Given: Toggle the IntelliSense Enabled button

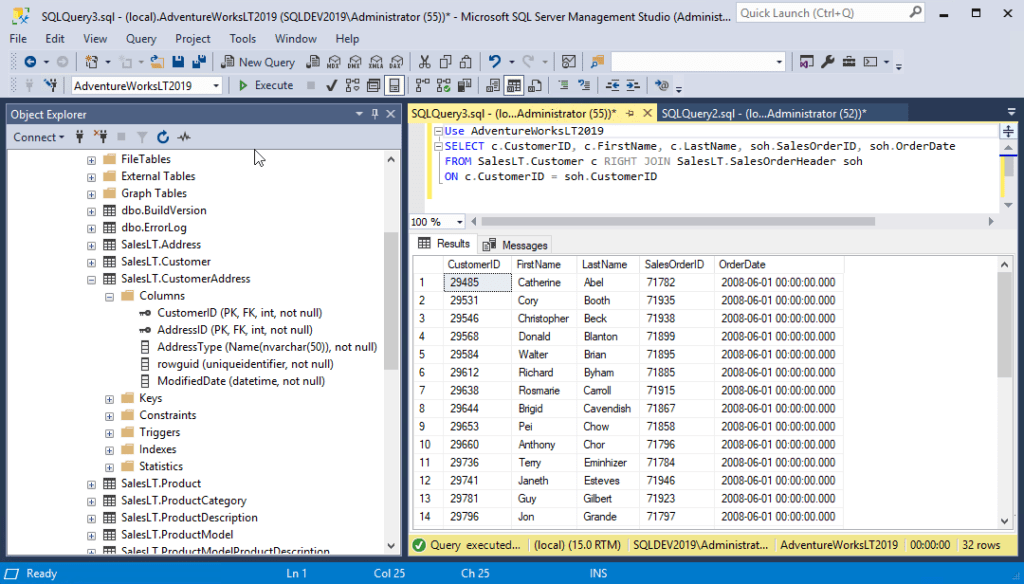Looking at the screenshot, I should coord(394,86).
